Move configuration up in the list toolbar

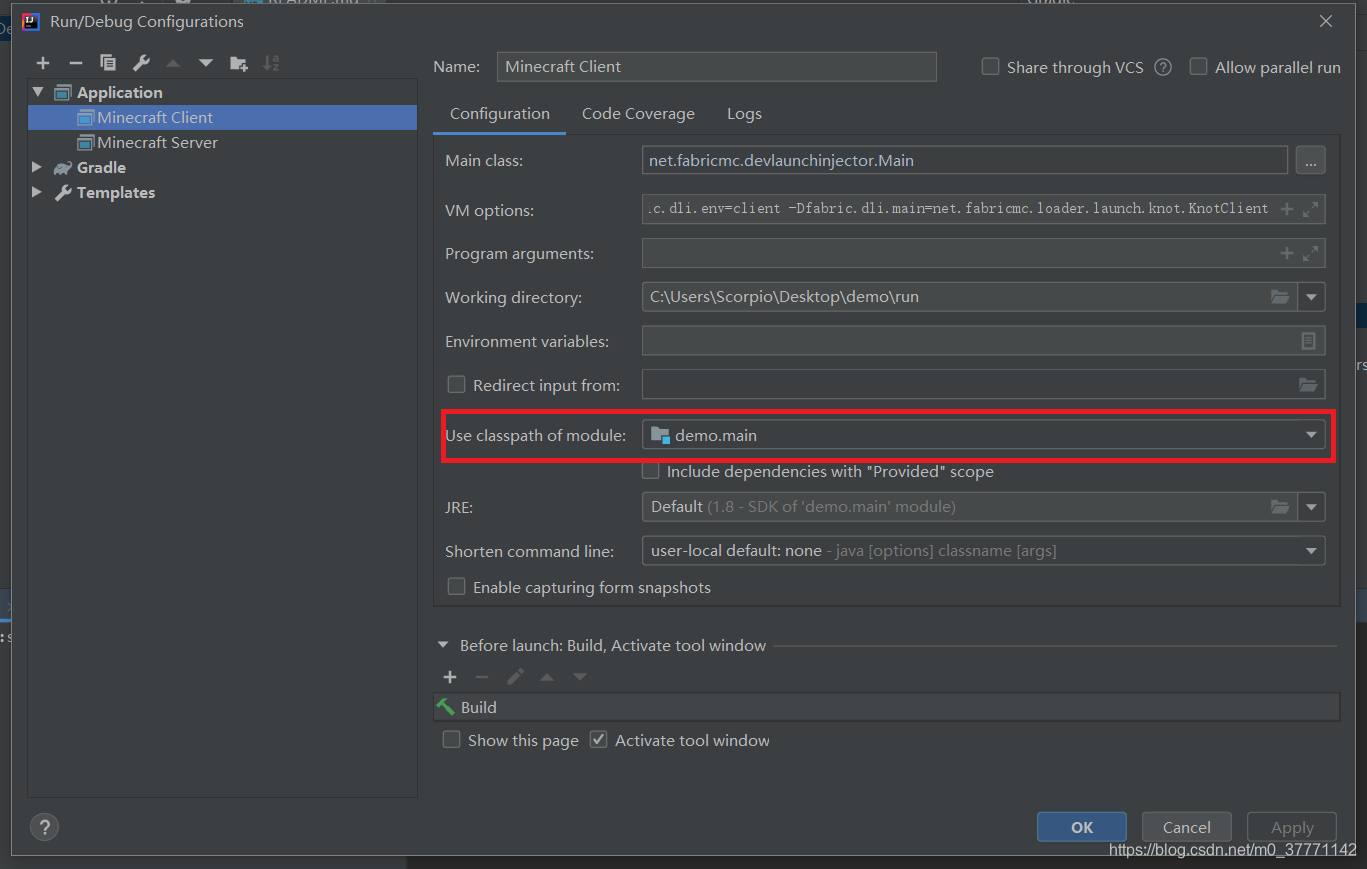point(173,63)
